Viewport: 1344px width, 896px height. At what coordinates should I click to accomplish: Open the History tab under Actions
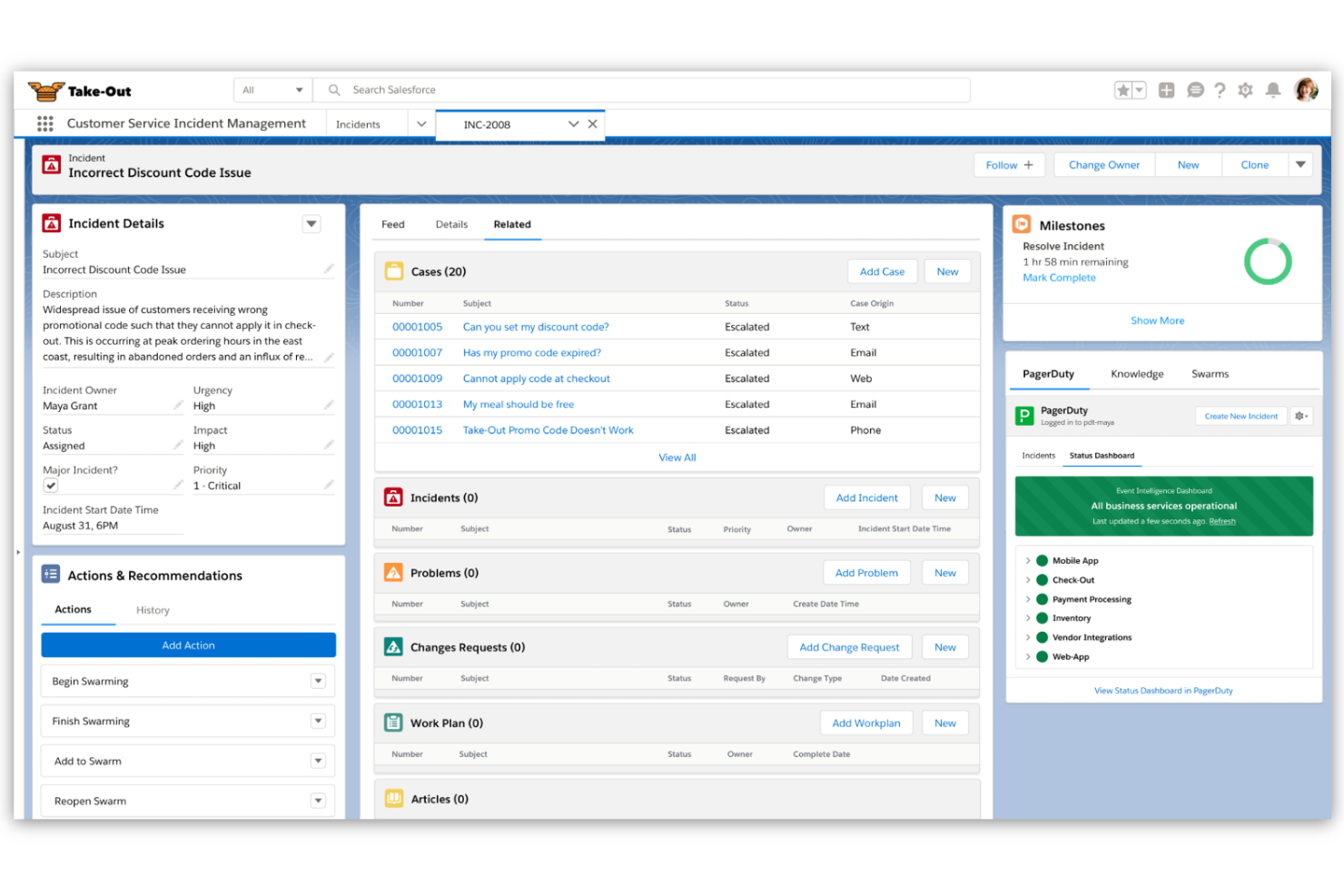[x=153, y=610]
